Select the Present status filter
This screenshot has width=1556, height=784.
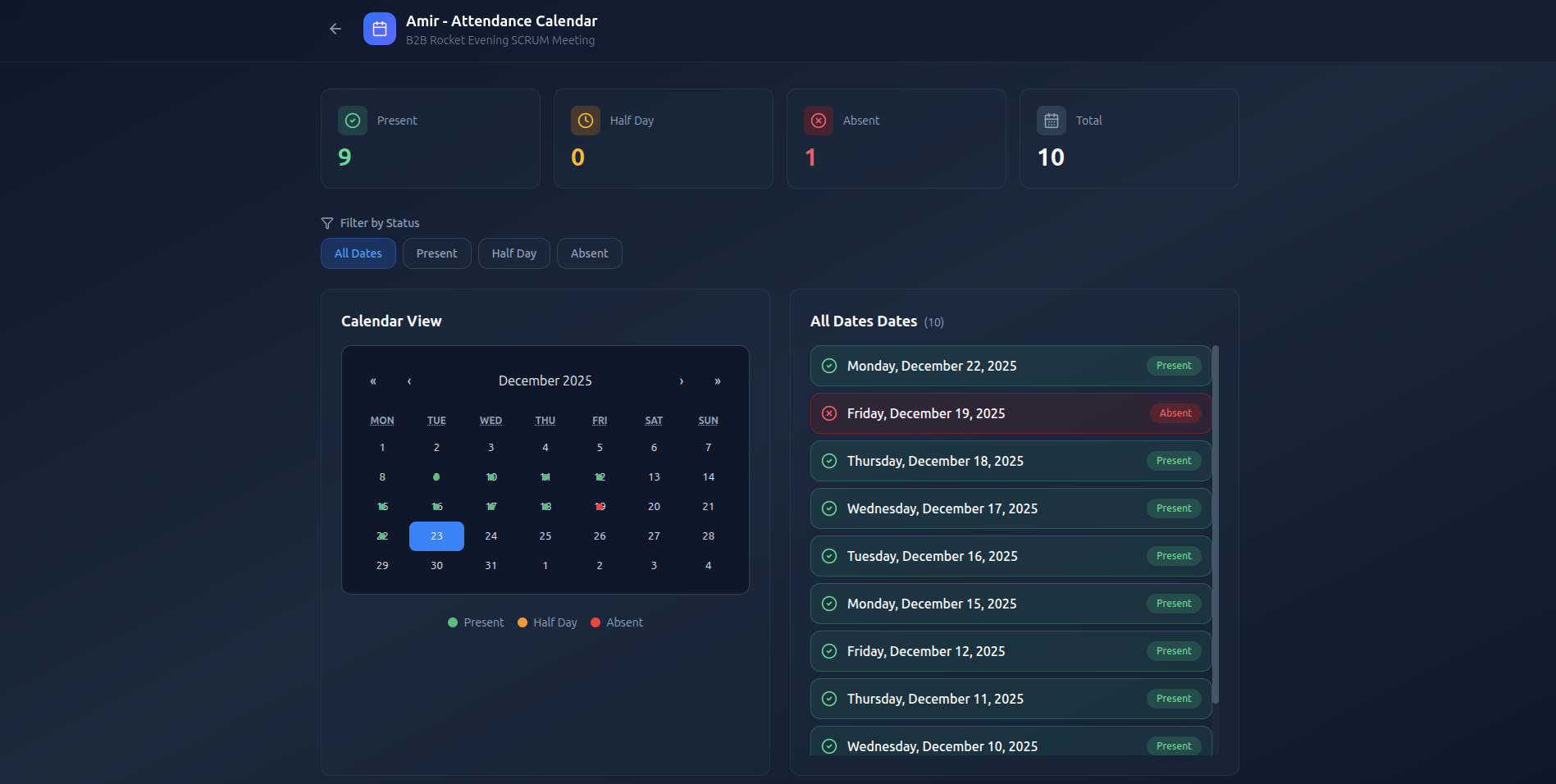click(x=436, y=253)
